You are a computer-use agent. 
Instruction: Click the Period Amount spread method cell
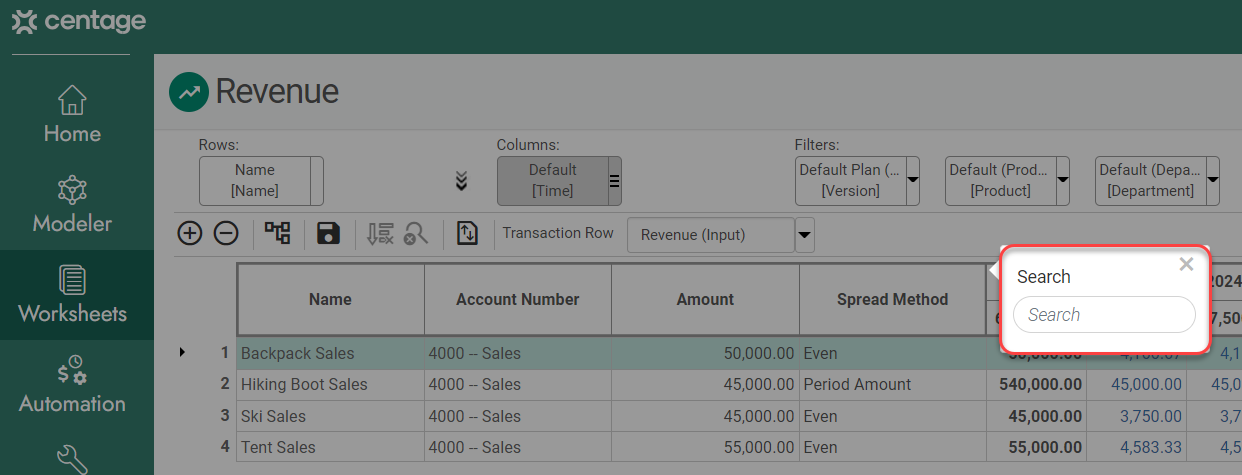[892, 384]
